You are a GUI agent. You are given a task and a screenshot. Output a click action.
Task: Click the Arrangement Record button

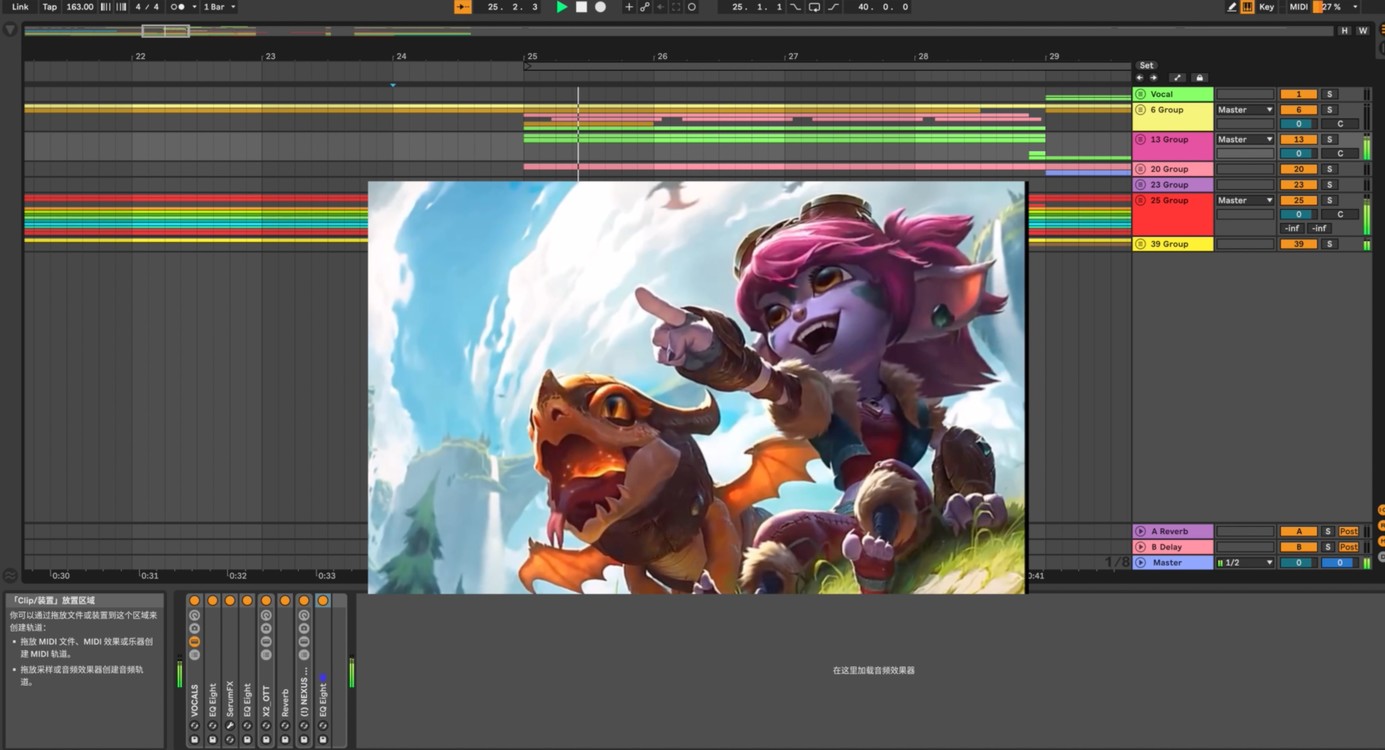pyautogui.click(x=600, y=7)
